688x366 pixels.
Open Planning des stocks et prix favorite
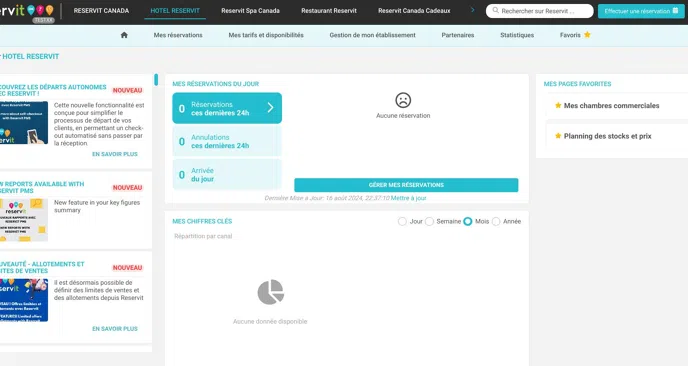click(x=608, y=136)
